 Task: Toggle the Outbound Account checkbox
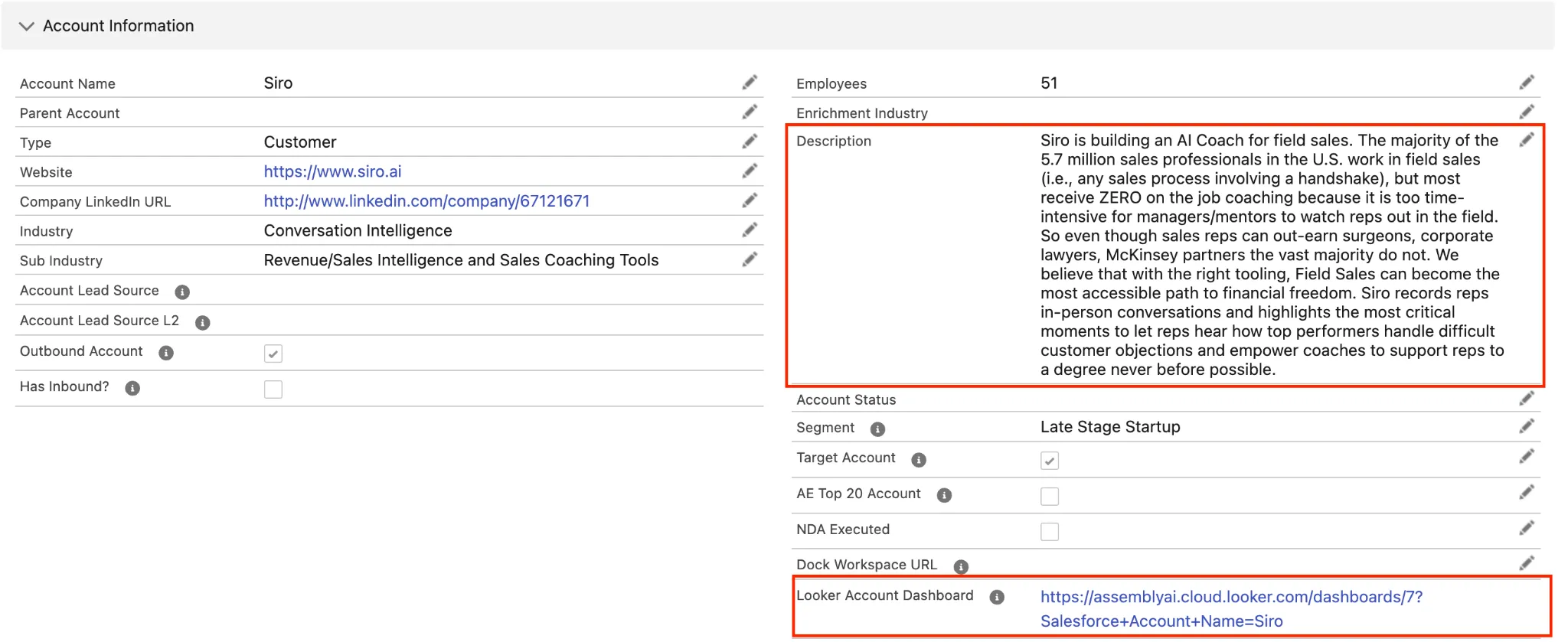[273, 354]
